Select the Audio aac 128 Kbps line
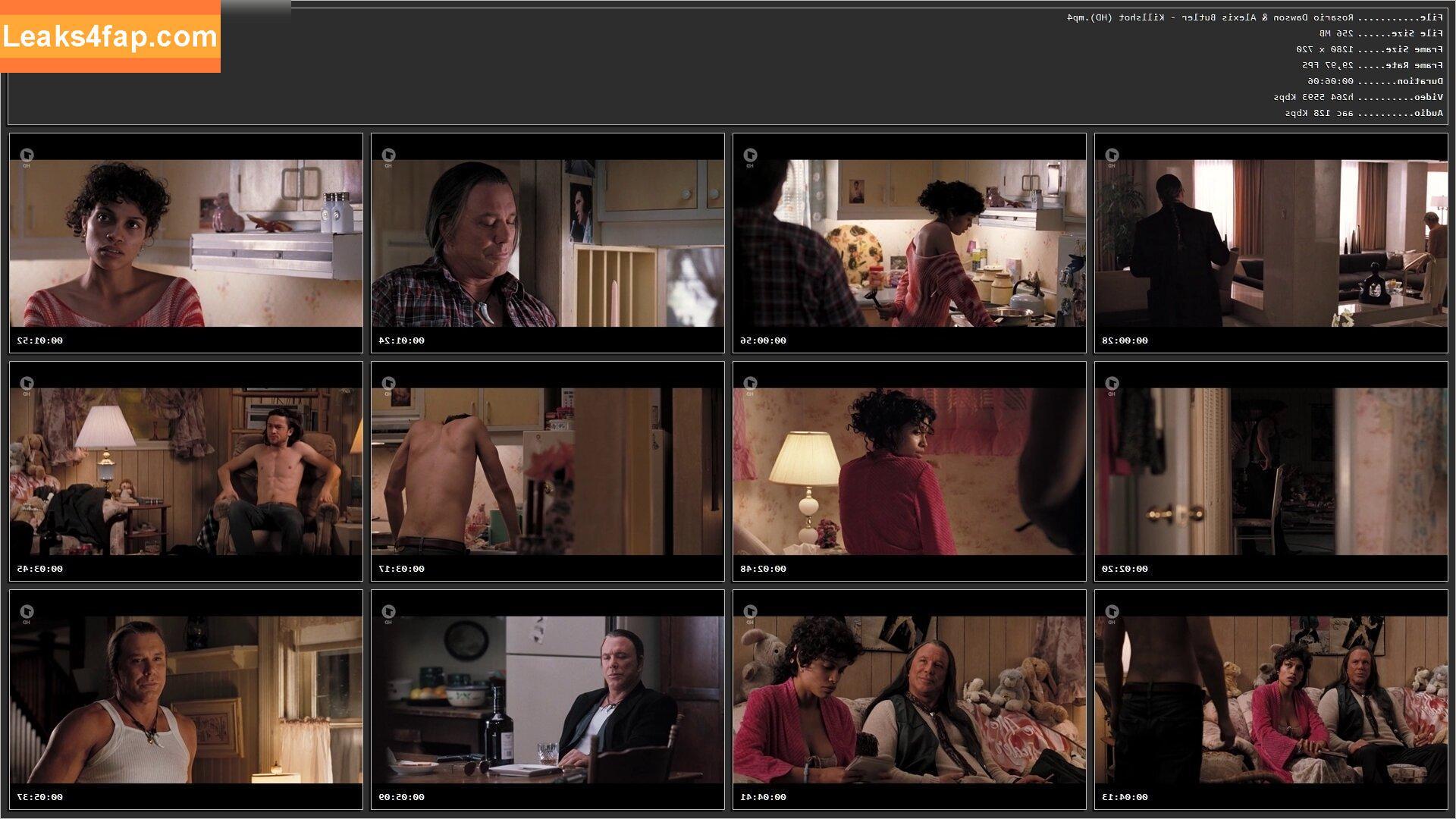 [1364, 113]
